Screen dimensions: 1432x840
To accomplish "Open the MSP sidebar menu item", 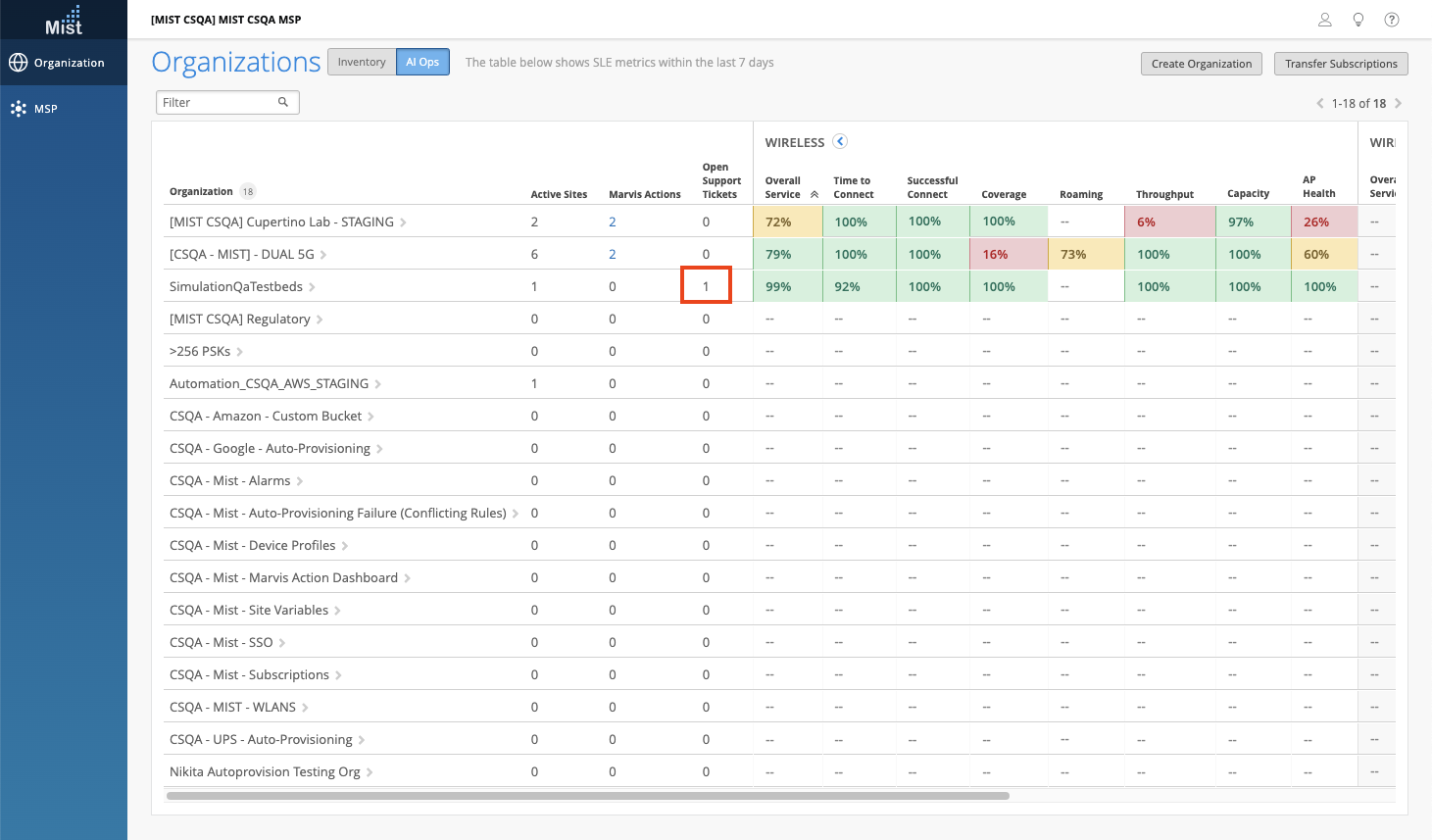I will click(x=64, y=109).
